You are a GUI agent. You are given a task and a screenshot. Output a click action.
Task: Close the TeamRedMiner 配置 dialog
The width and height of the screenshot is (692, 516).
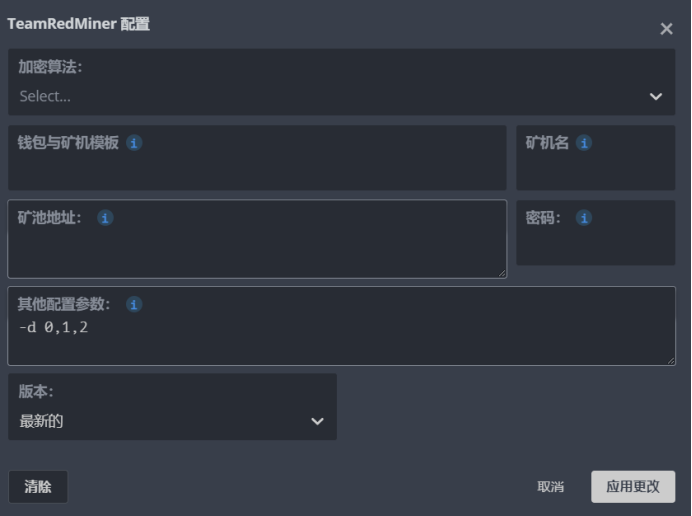[x=666, y=29]
